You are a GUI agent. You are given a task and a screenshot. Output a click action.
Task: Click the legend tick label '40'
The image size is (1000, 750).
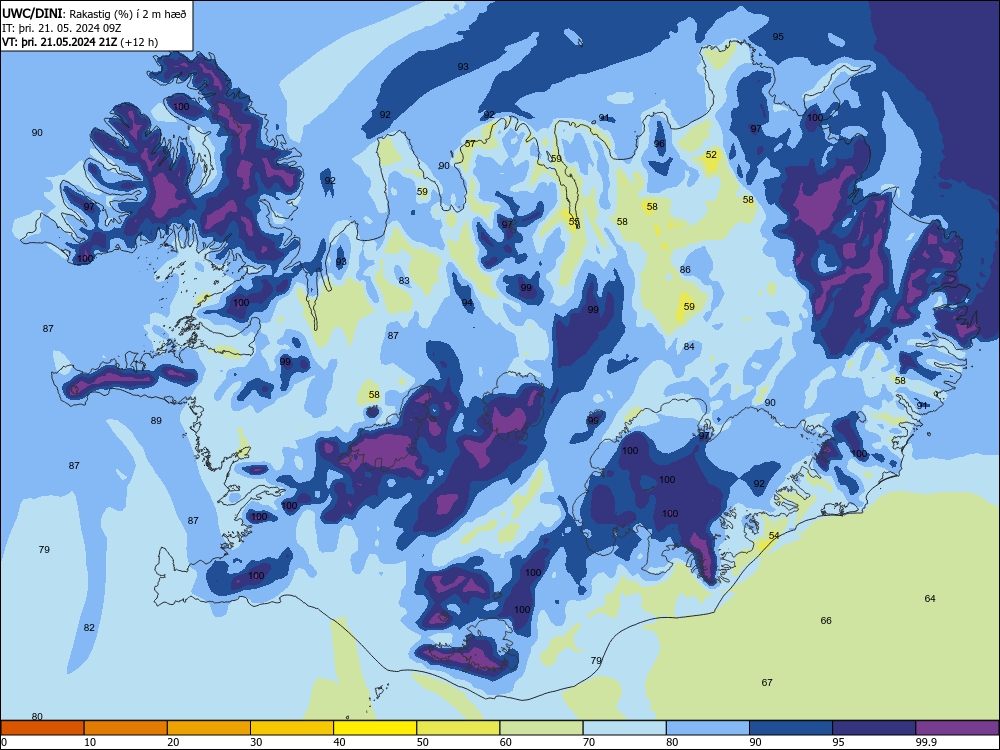pos(339,742)
